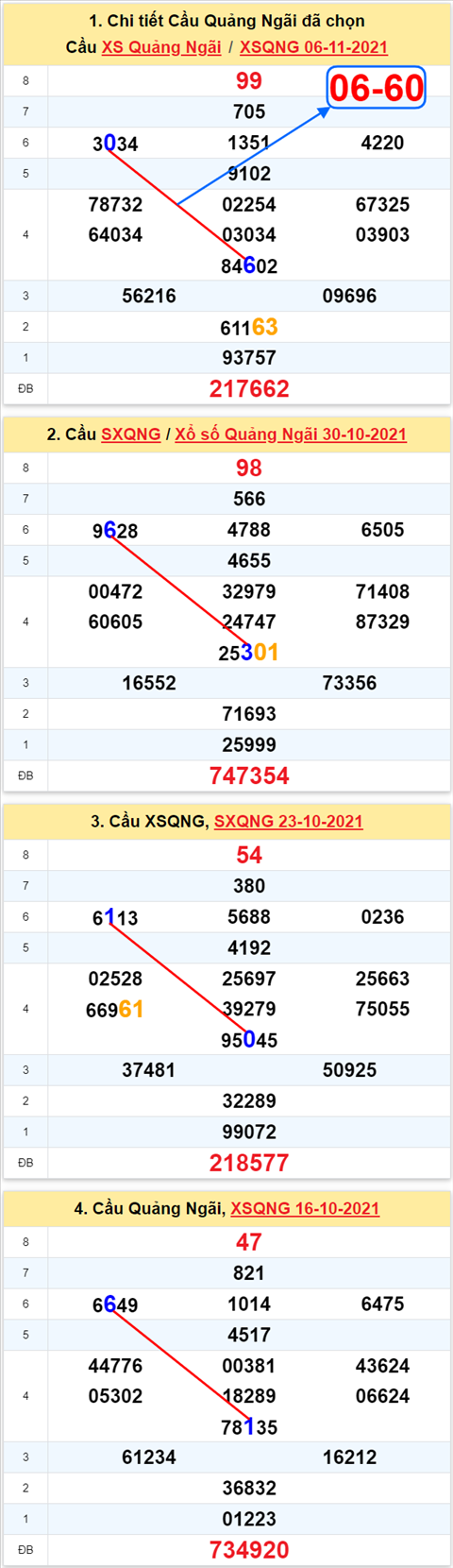
Task: Click the special prize '217662'
Action: [x=249, y=389]
